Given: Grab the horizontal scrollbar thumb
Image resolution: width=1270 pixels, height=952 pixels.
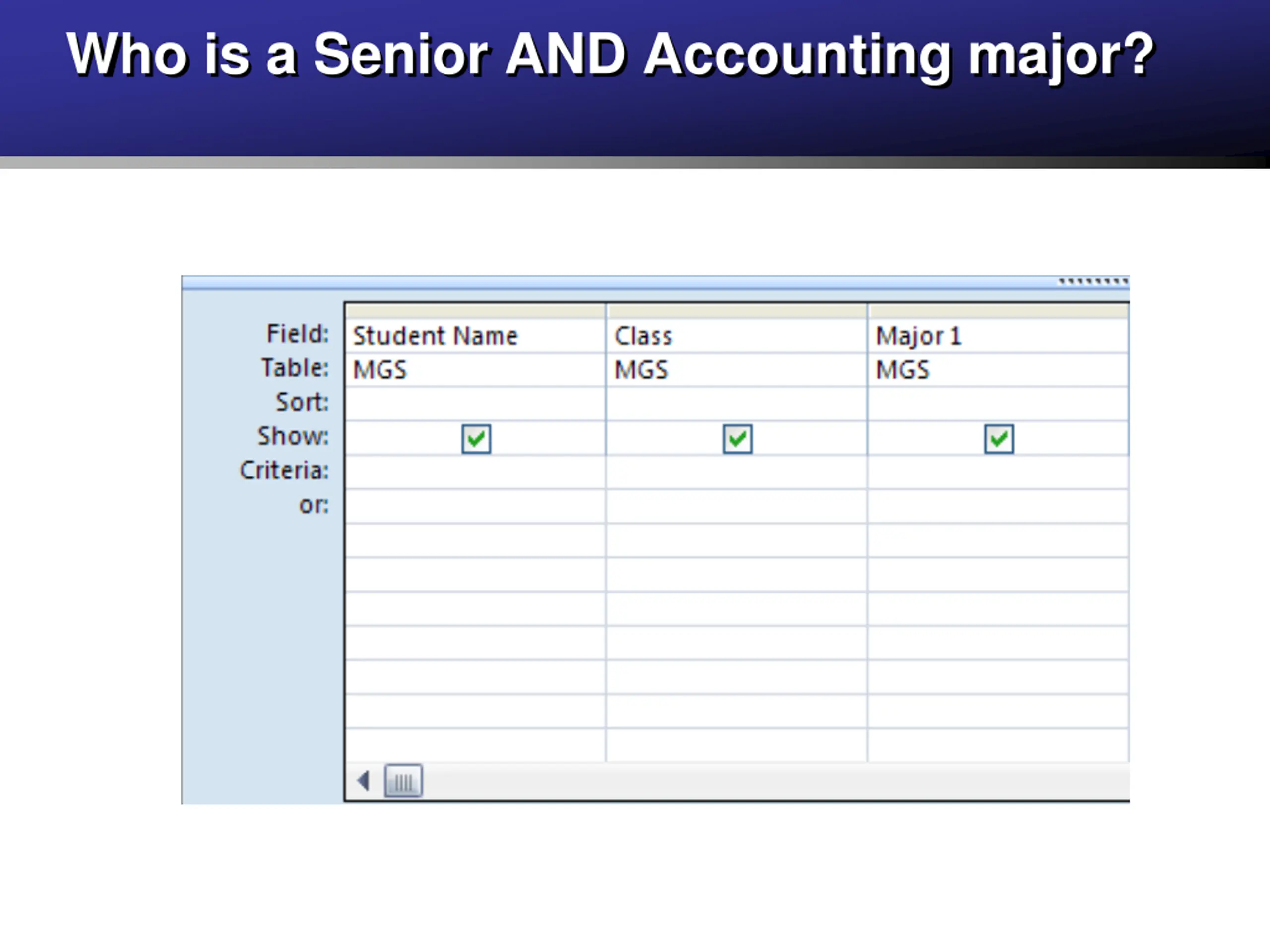Looking at the screenshot, I should point(403,780).
